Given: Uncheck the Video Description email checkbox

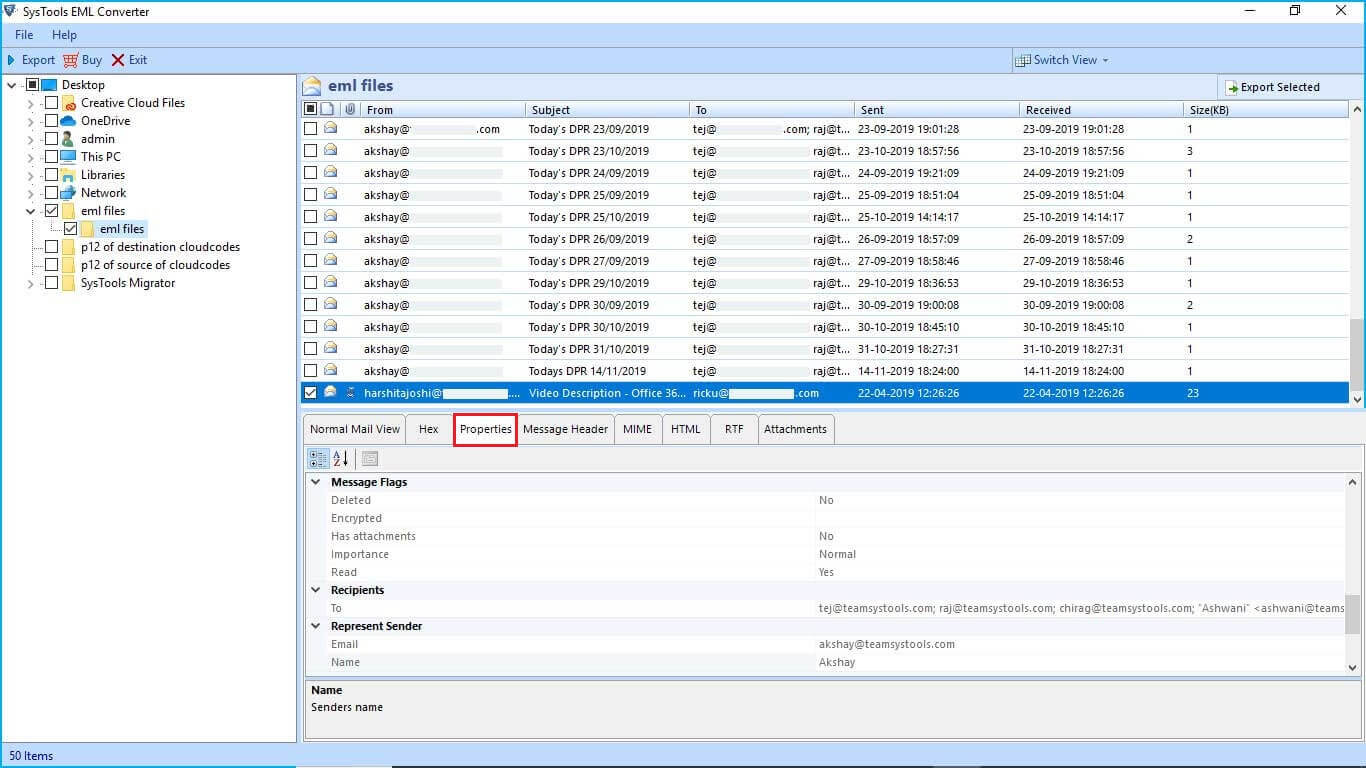Looking at the screenshot, I should coord(311,393).
